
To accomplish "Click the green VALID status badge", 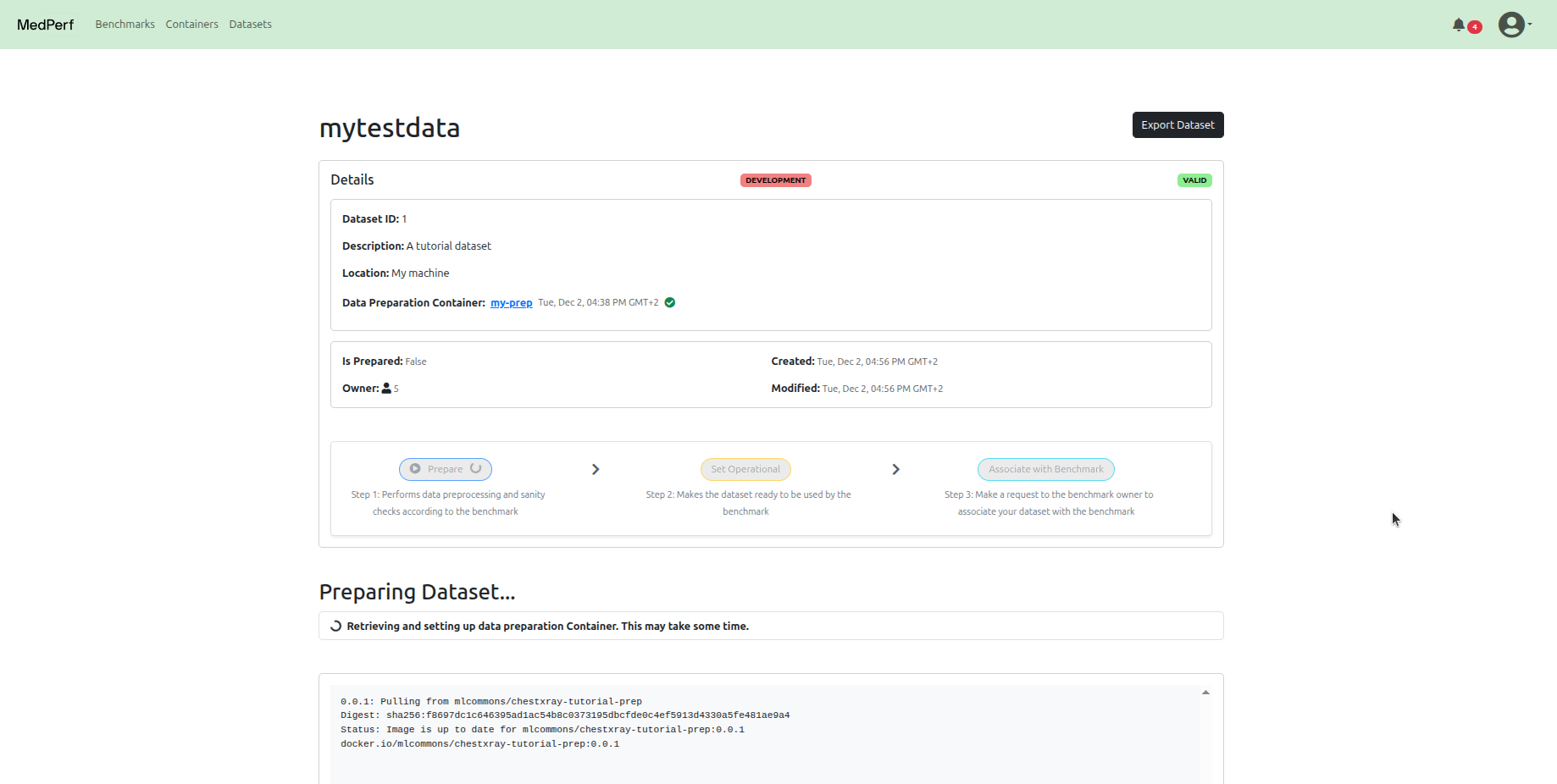I will (1194, 179).
